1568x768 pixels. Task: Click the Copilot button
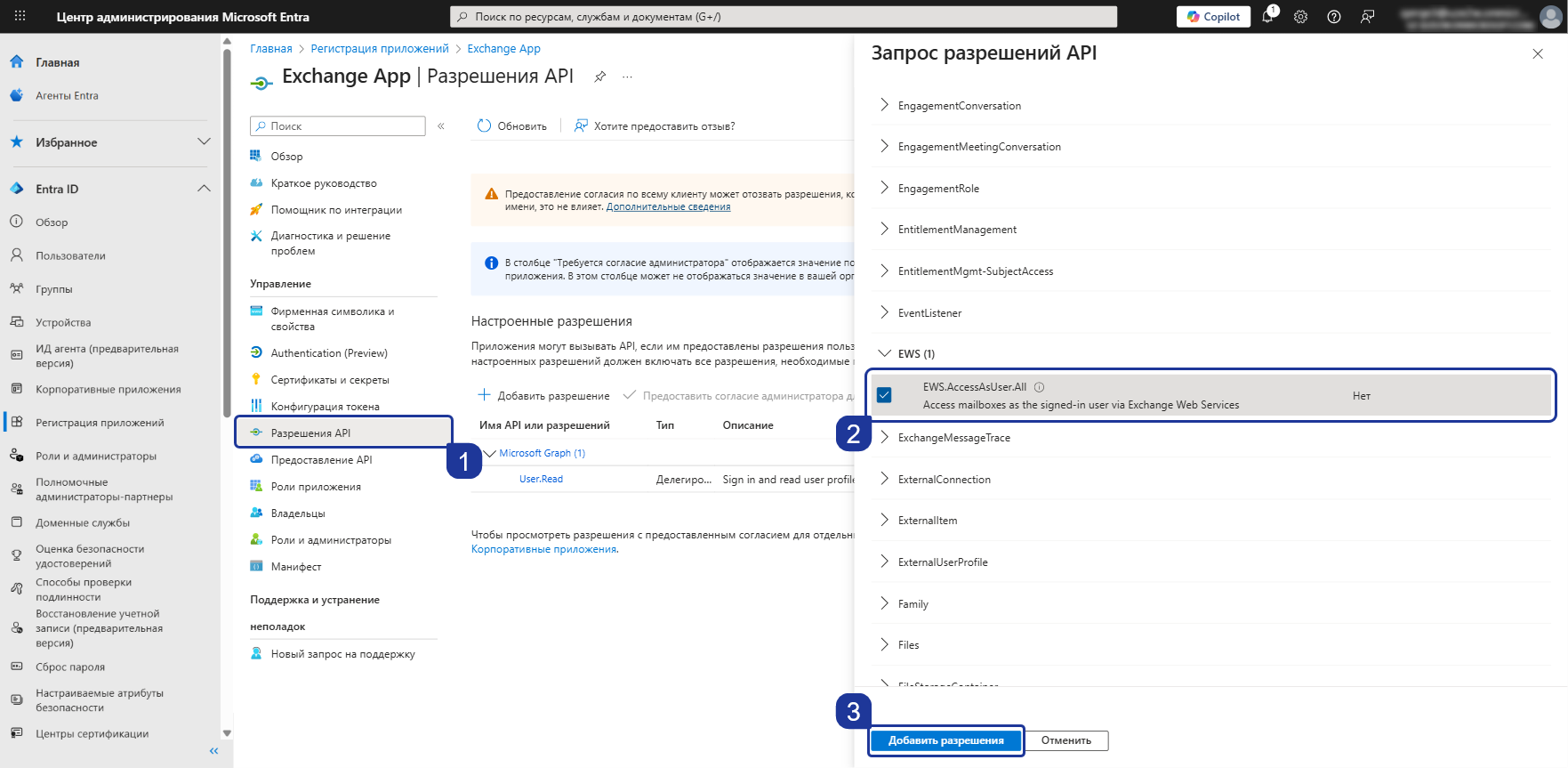click(1214, 16)
